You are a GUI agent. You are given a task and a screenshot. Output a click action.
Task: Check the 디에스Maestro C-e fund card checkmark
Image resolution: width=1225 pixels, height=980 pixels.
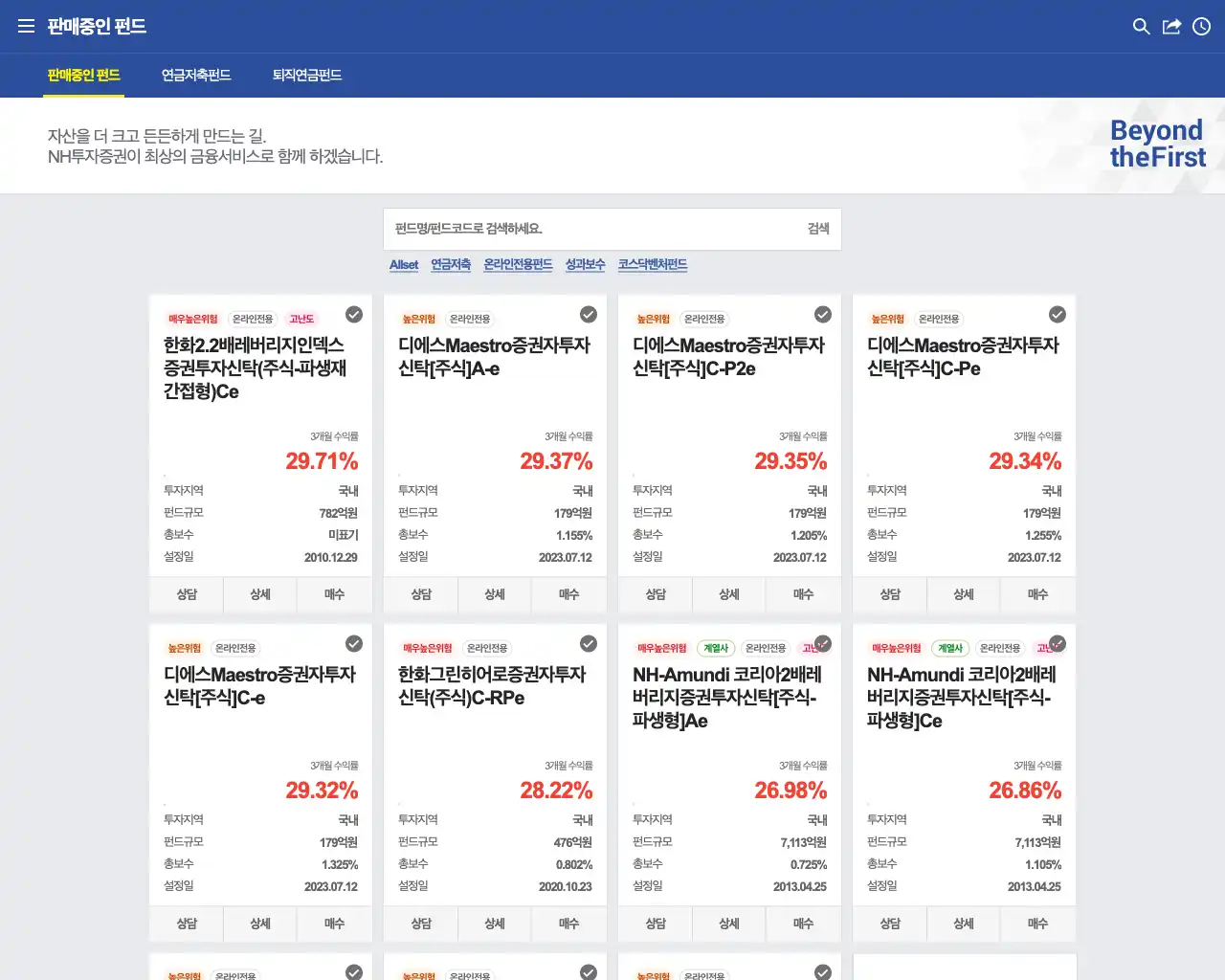[354, 643]
